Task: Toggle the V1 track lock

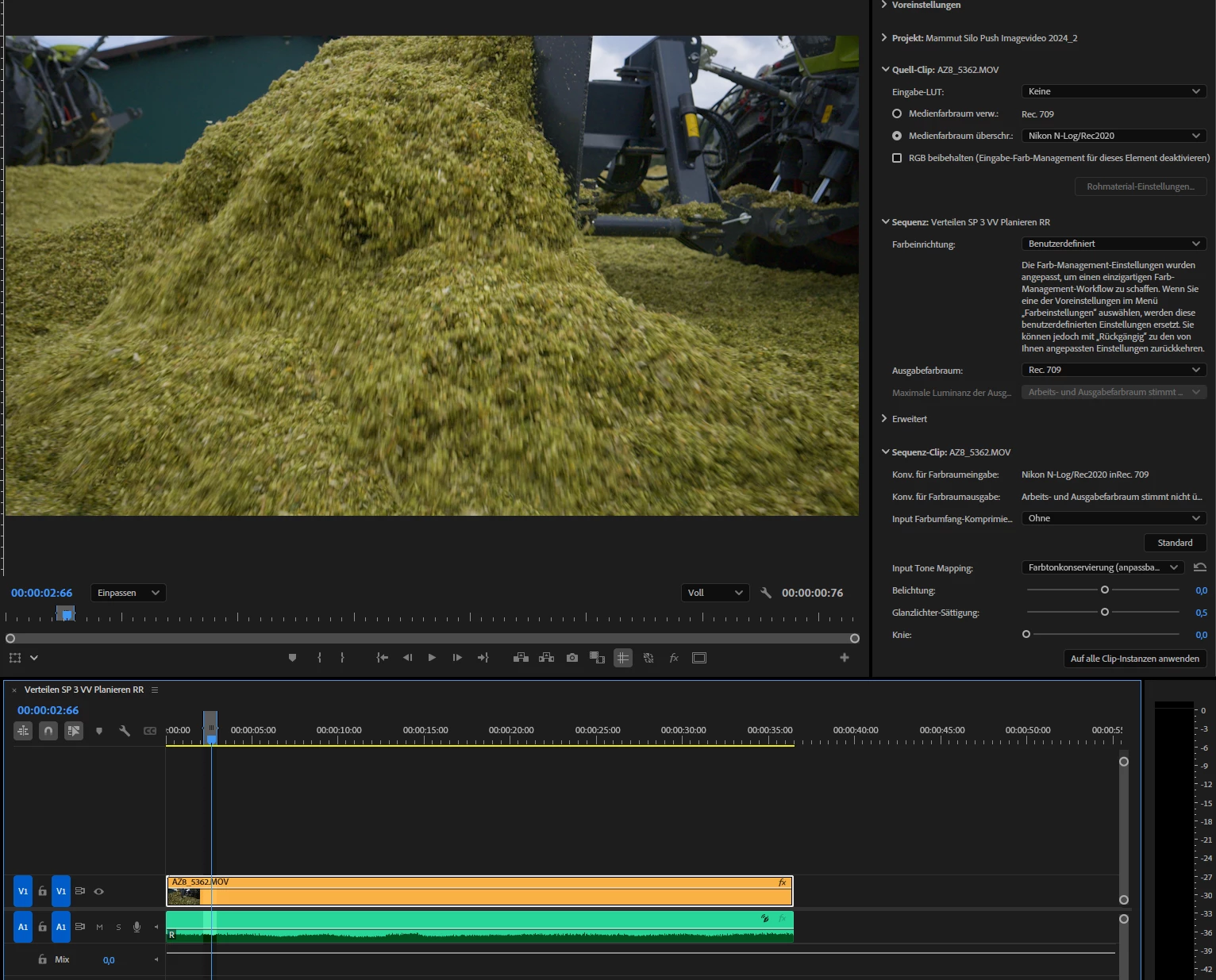Action: 43,891
